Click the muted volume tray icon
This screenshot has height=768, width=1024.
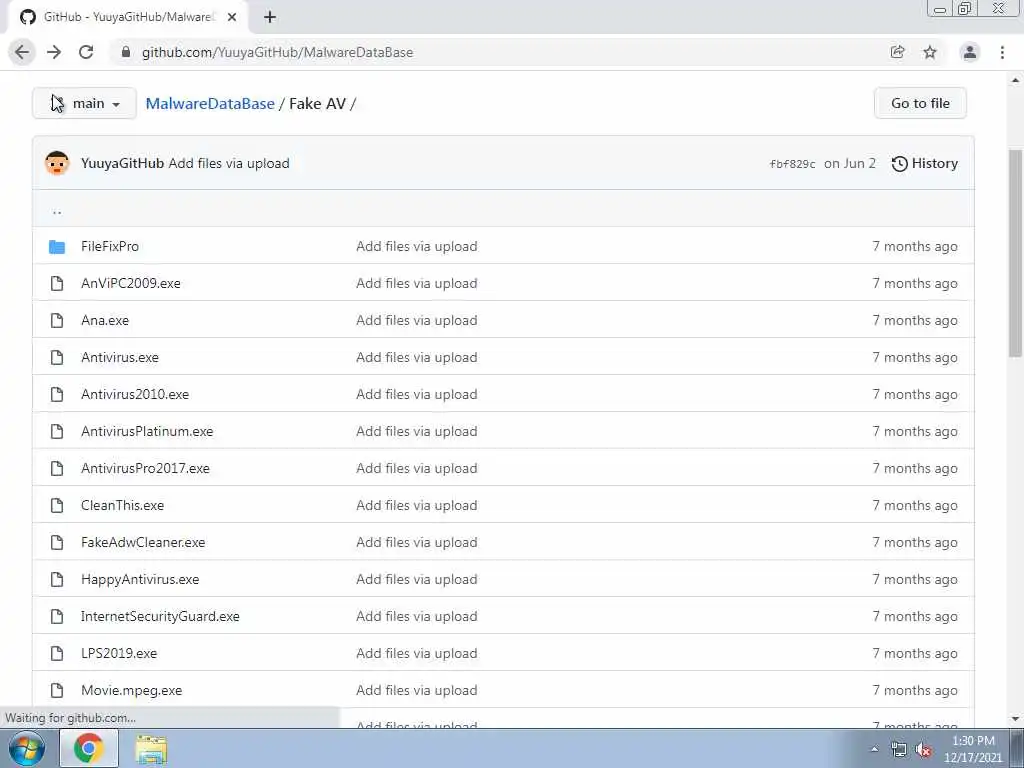pos(923,750)
